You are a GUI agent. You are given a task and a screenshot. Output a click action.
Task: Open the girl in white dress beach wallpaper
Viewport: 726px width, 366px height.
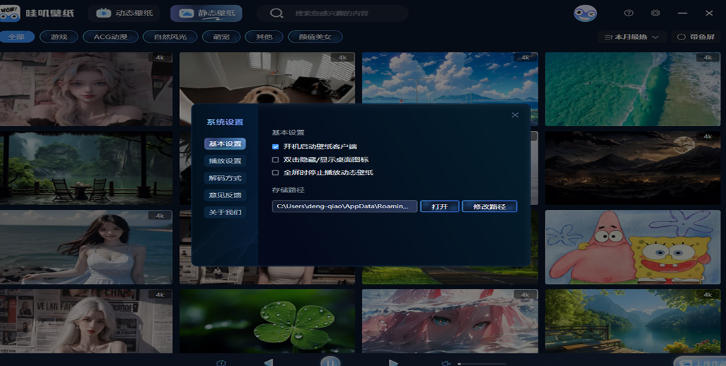[86, 247]
